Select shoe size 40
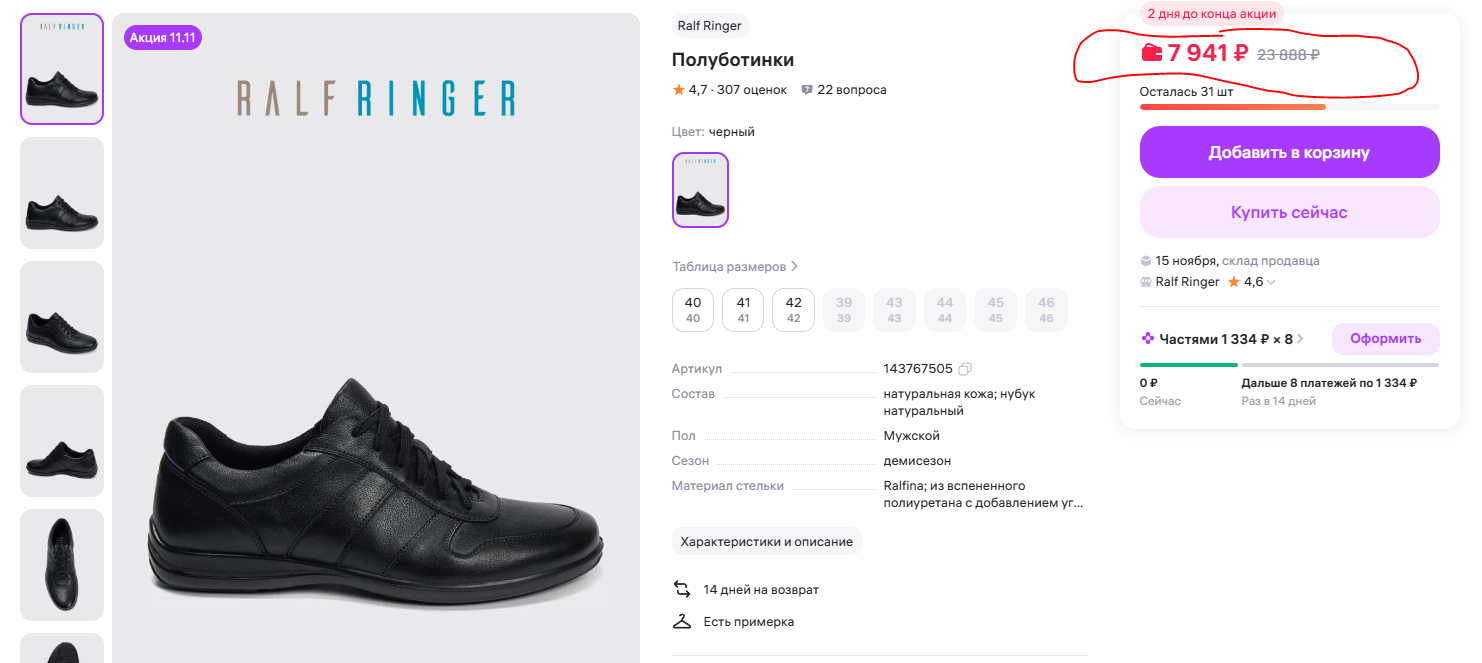The image size is (1482, 663). tap(693, 309)
